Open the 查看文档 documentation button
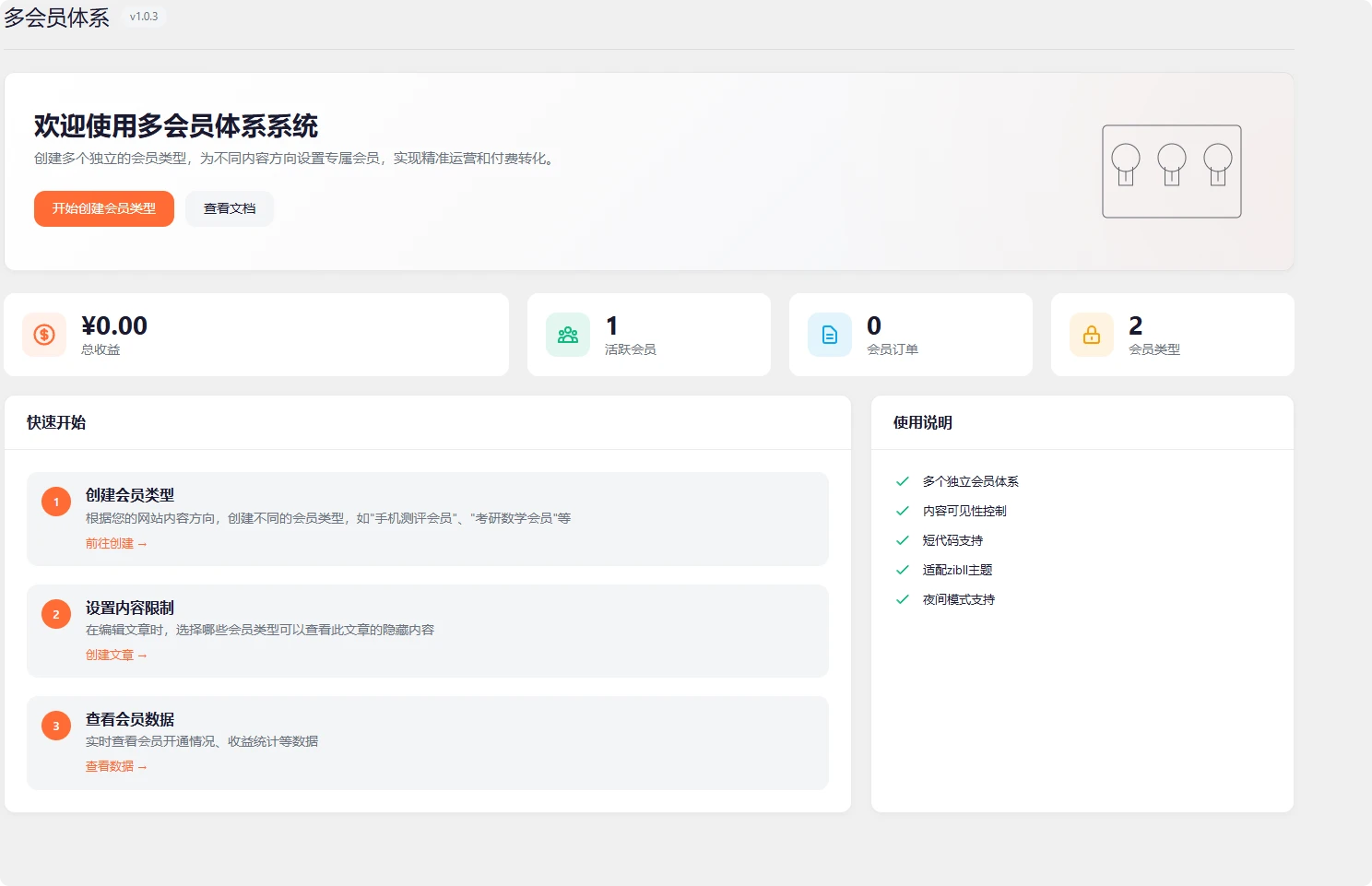This screenshot has width=1372, height=886. tap(229, 208)
